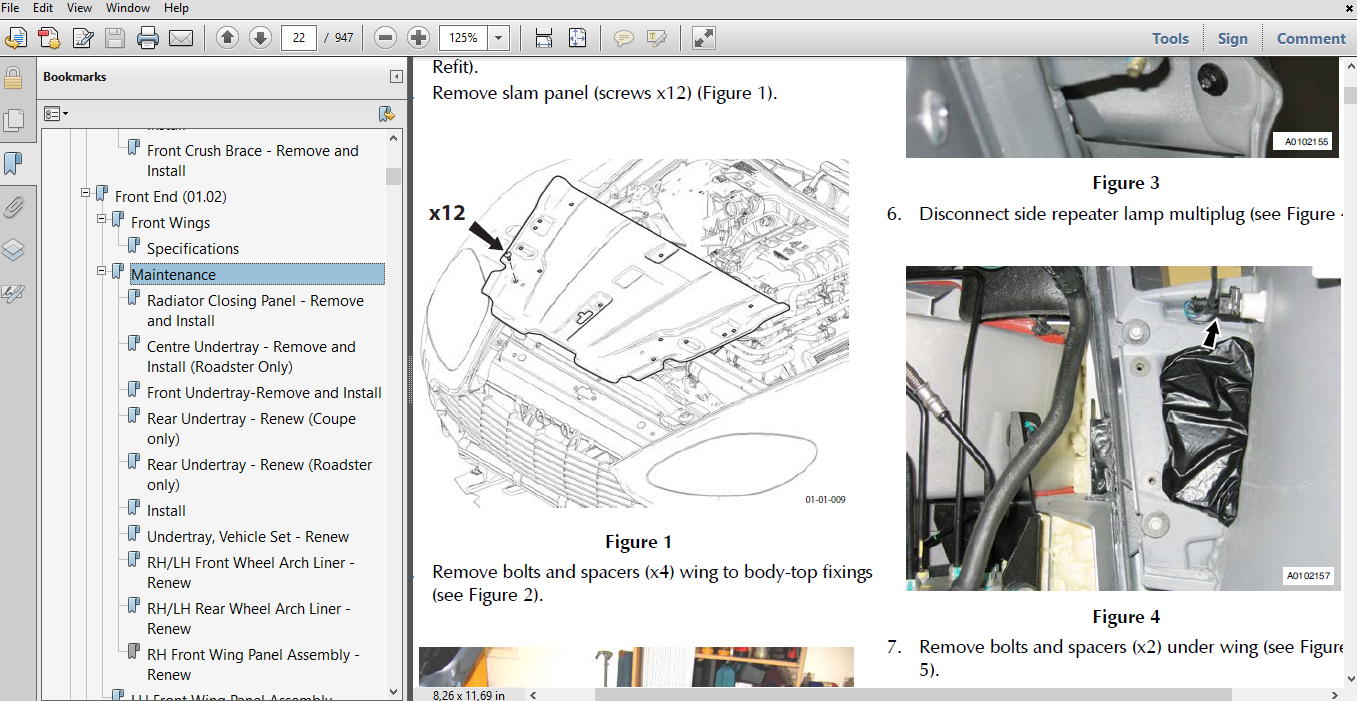Image resolution: width=1357 pixels, height=701 pixels.
Task: Click the Sign button
Action: [1232, 38]
